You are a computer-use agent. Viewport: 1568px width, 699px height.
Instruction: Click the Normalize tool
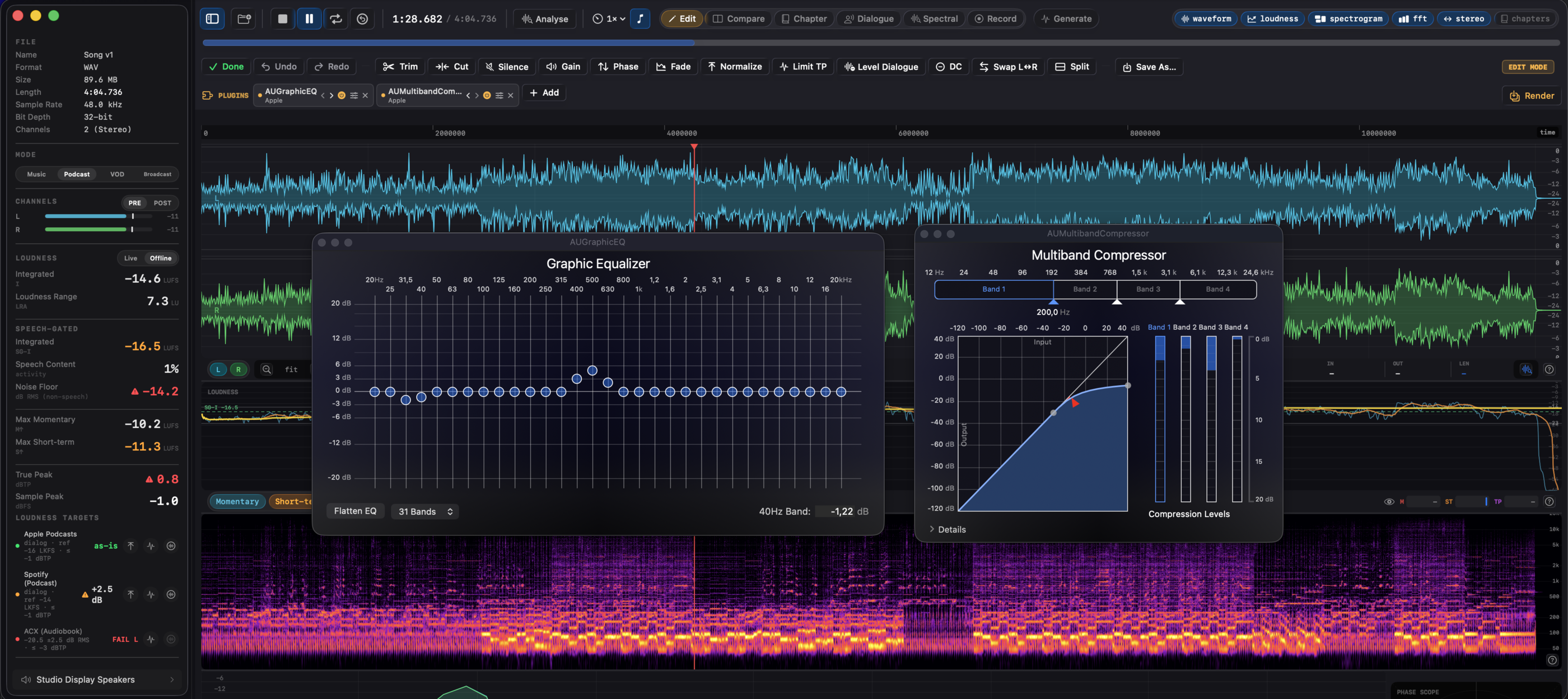tap(735, 67)
